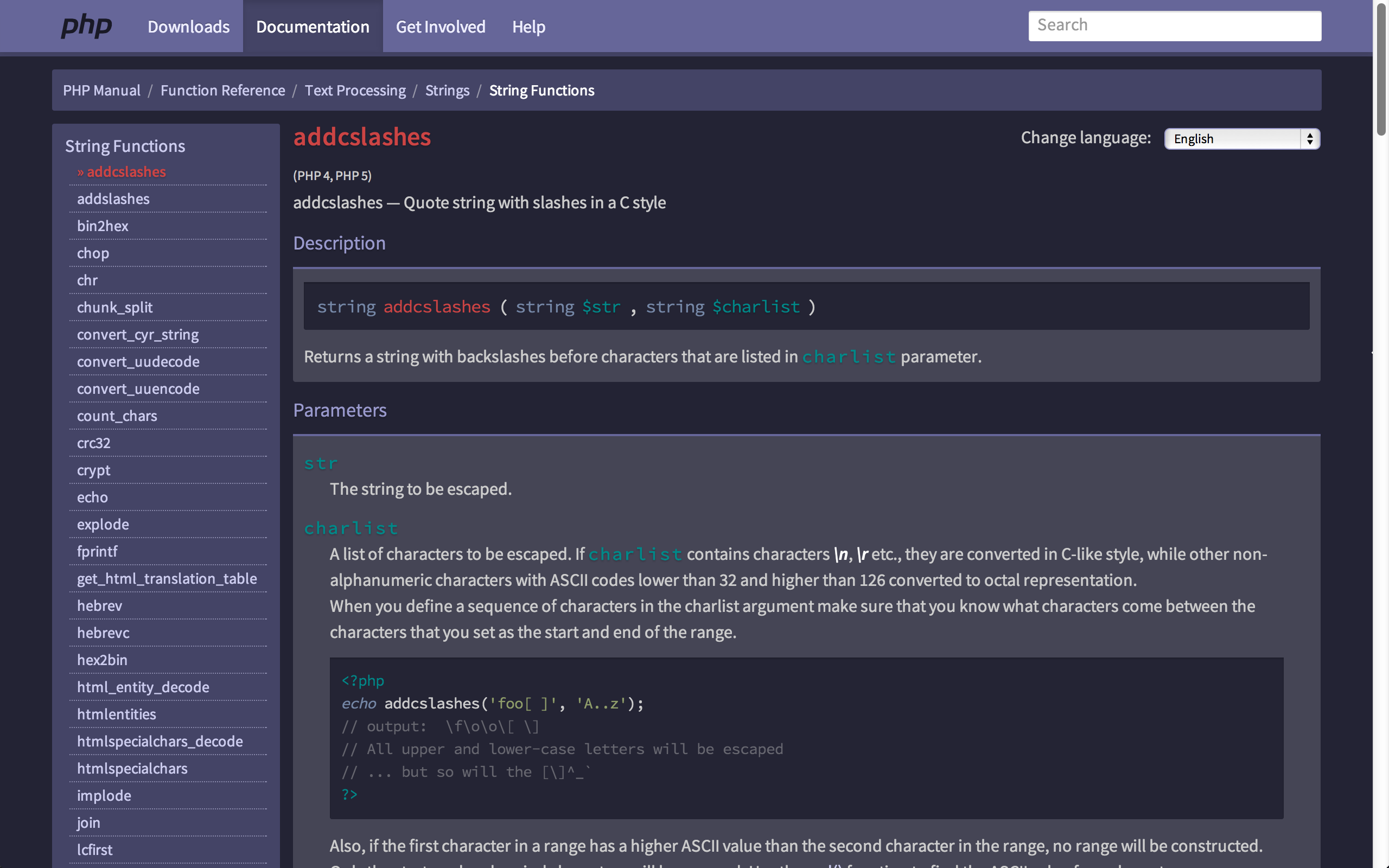Click the addcslashes page title

coord(362,137)
